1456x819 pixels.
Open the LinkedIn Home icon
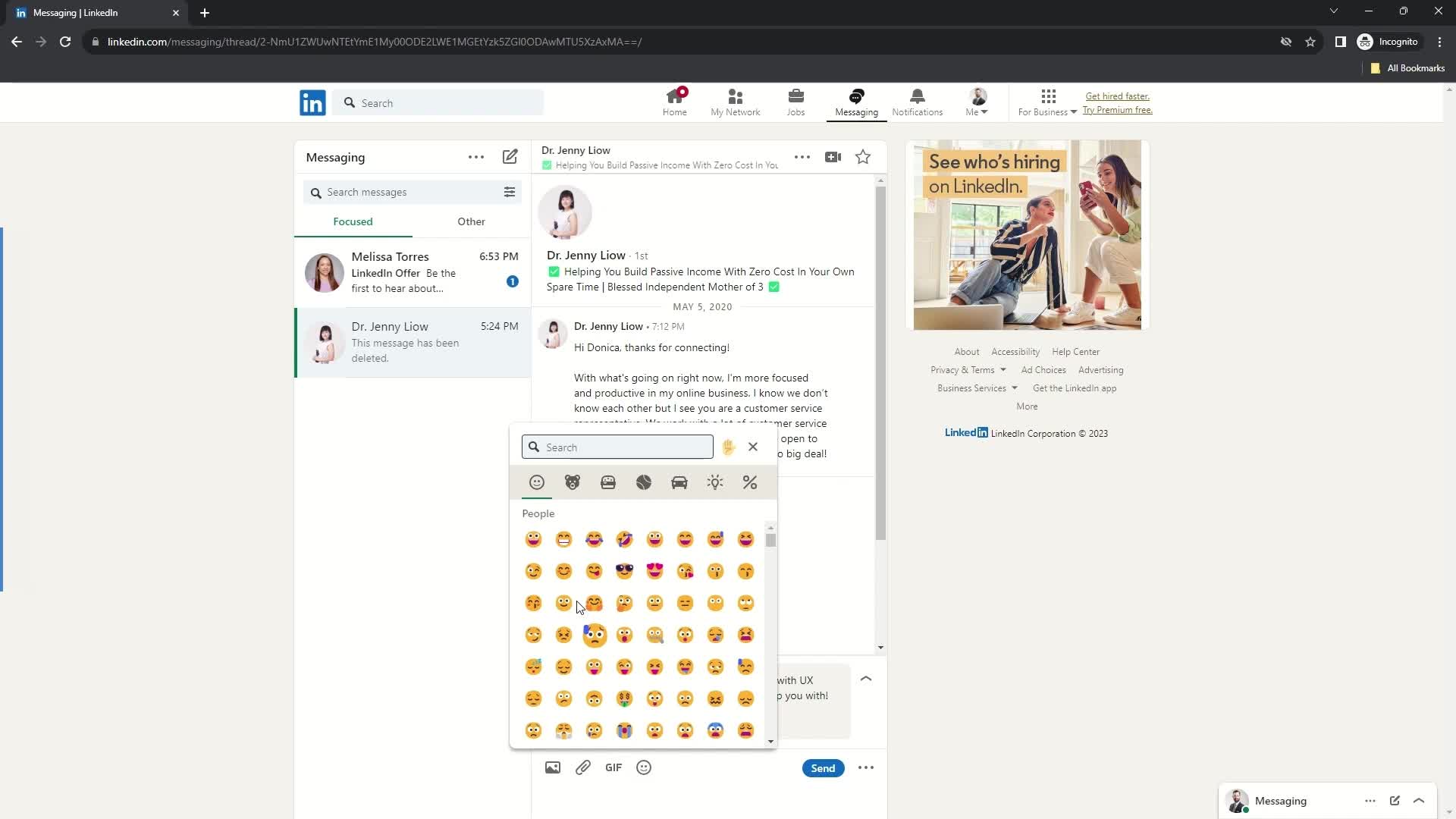click(x=674, y=102)
